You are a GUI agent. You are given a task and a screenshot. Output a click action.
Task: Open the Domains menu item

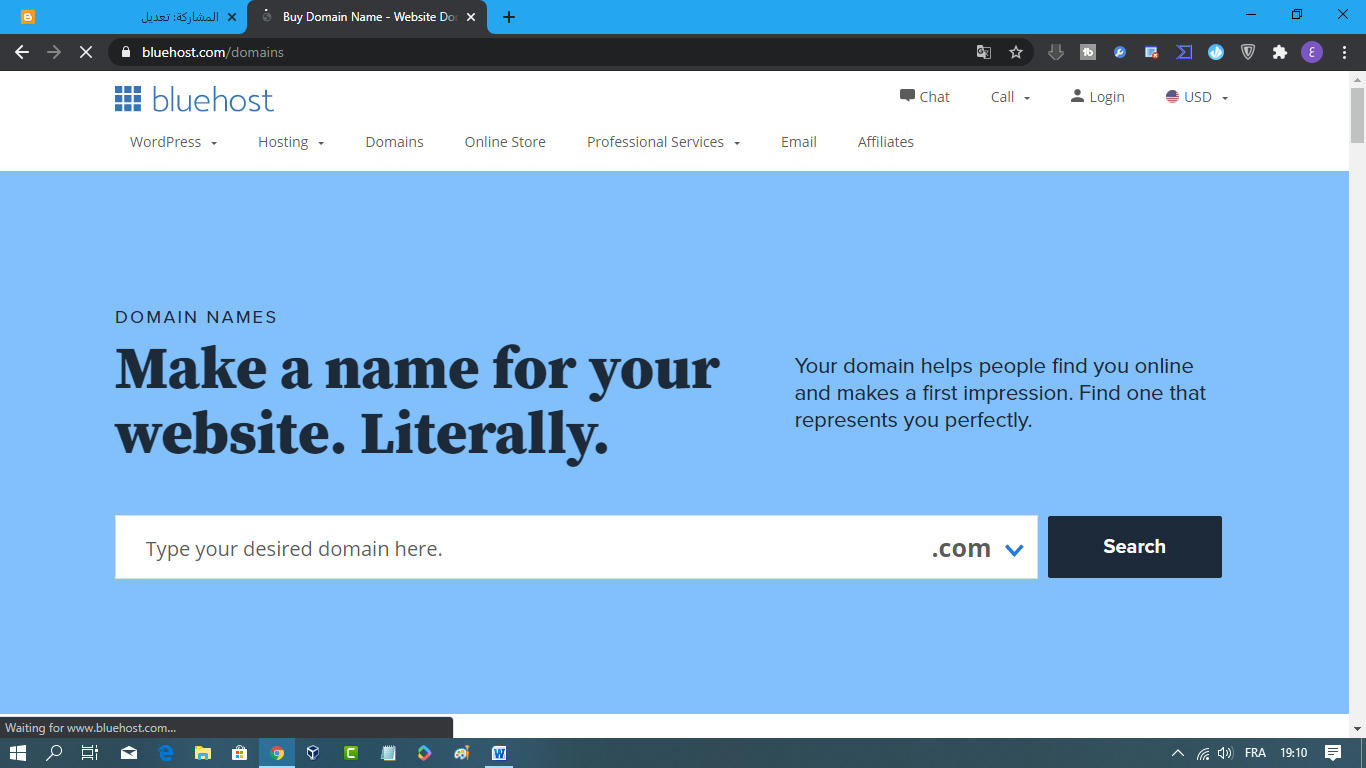point(394,142)
